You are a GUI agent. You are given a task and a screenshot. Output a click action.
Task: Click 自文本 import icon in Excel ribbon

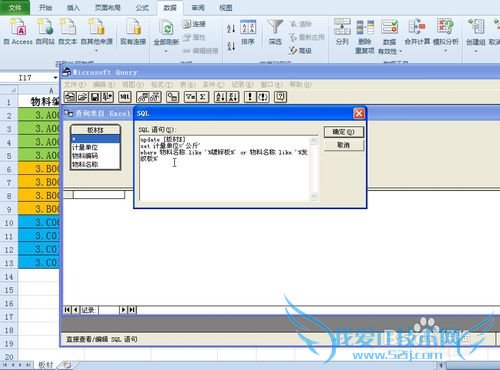(x=68, y=32)
